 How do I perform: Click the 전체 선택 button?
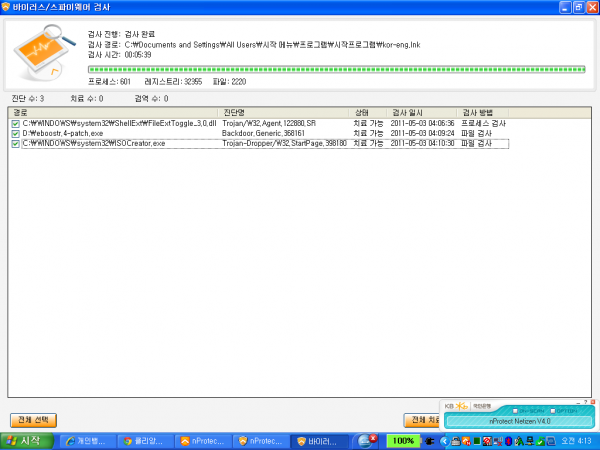[33, 420]
